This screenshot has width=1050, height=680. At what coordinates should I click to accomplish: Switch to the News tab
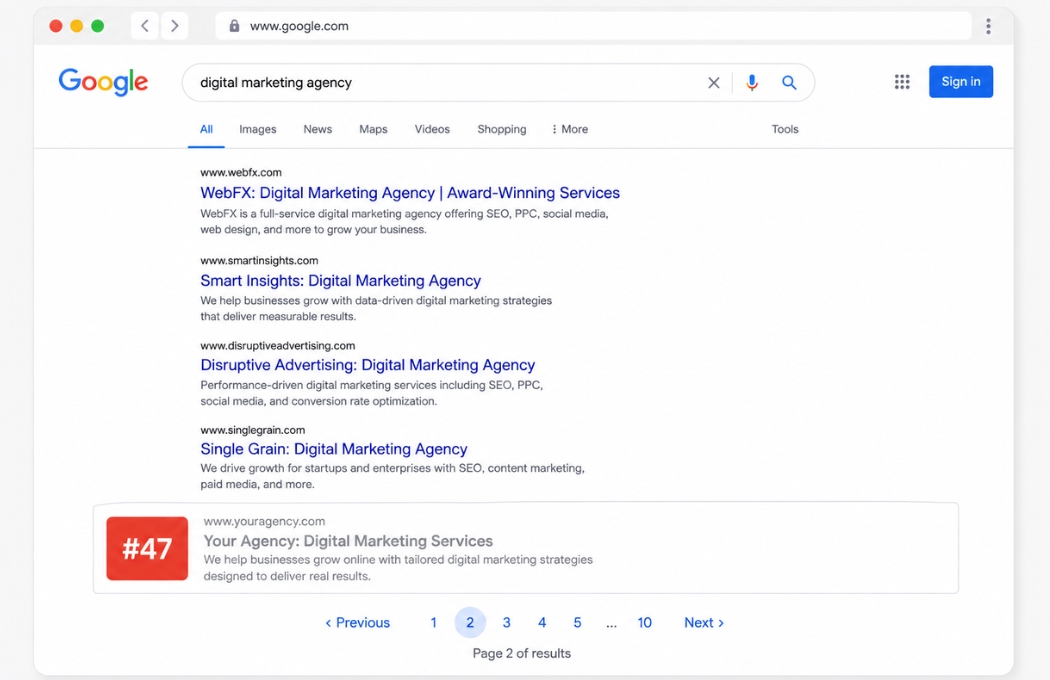point(317,129)
